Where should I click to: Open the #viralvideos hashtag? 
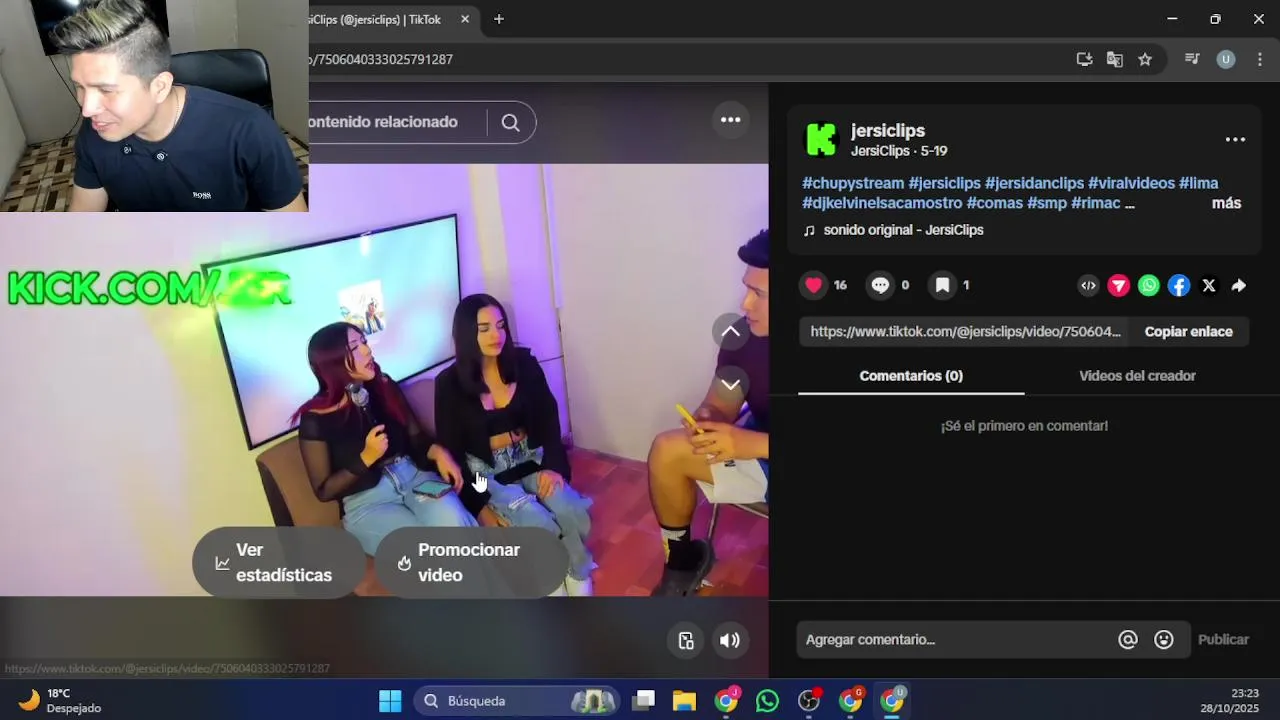[x=1131, y=184]
